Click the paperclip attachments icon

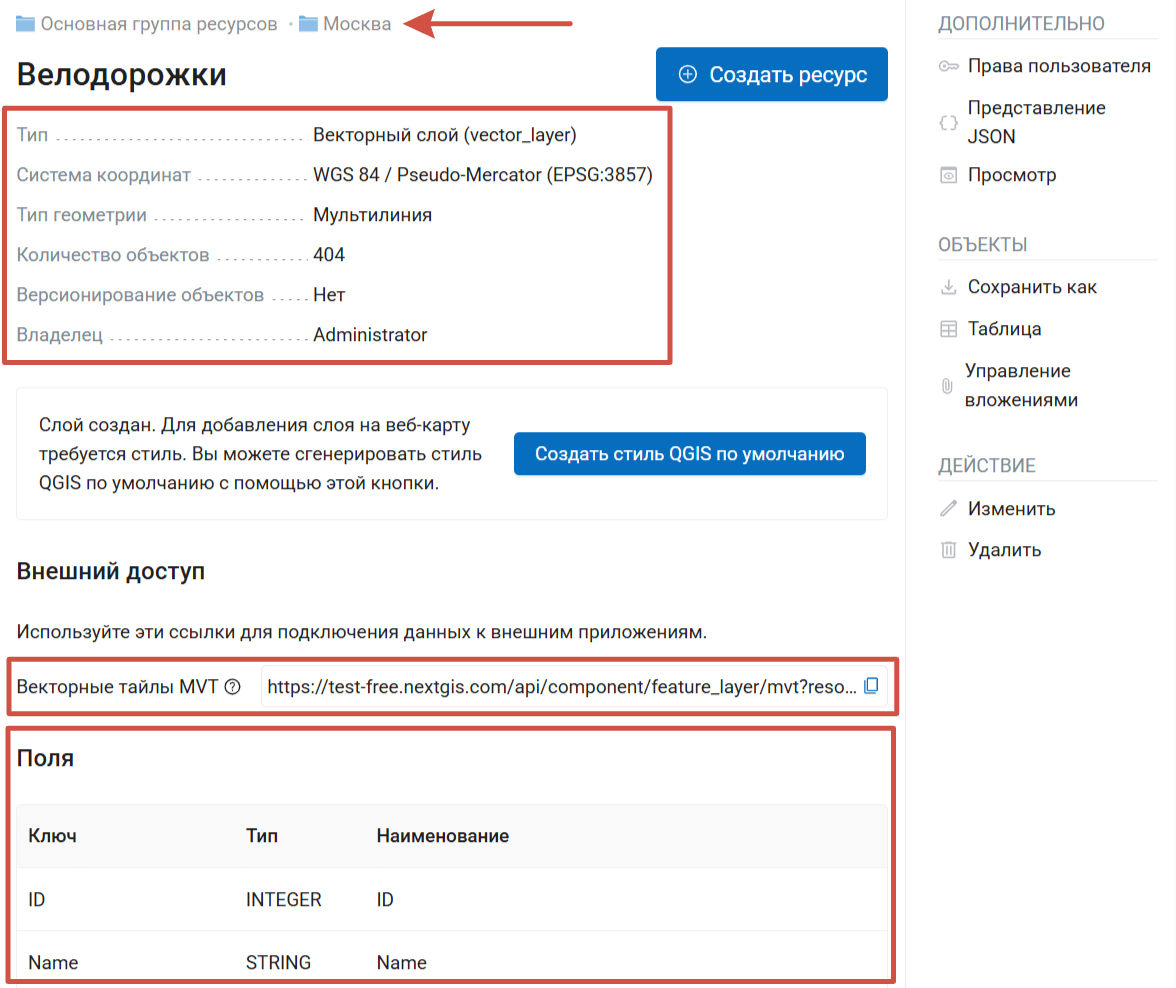coord(947,386)
